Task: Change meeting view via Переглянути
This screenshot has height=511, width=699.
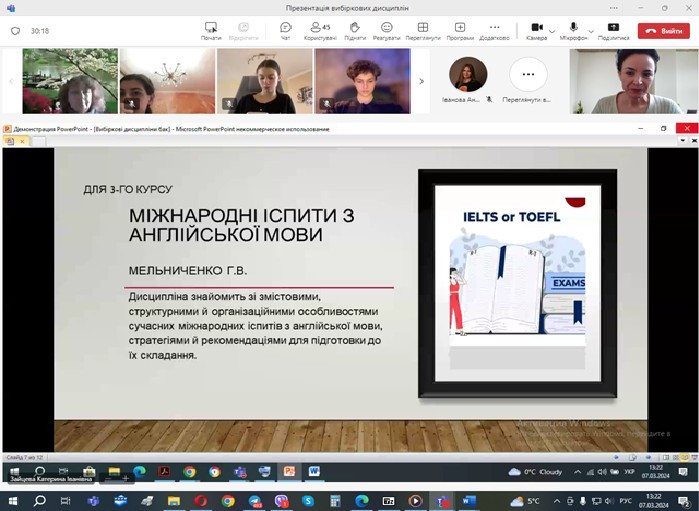Action: 422,30
